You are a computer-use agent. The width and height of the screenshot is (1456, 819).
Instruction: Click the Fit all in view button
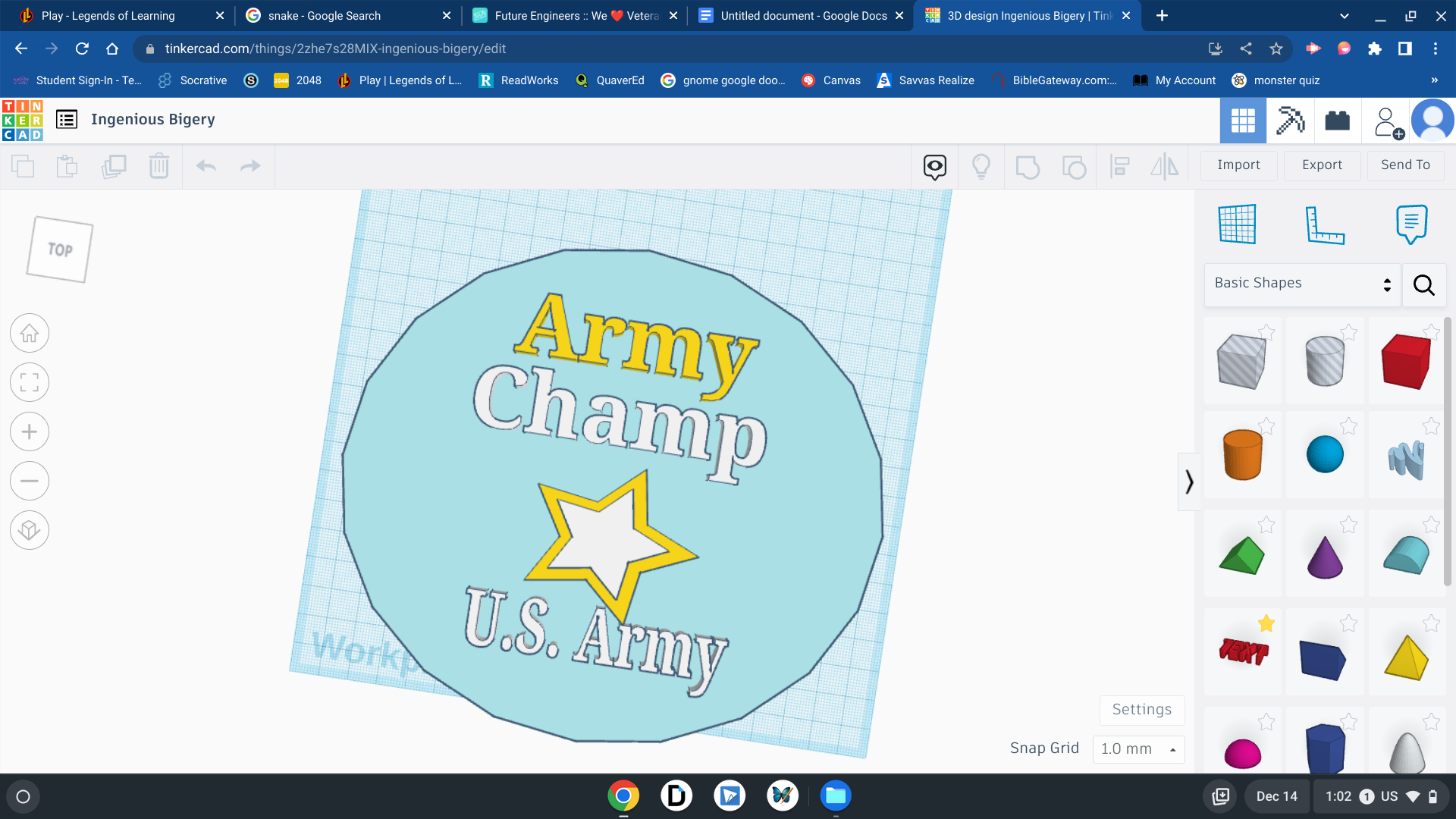[30, 382]
